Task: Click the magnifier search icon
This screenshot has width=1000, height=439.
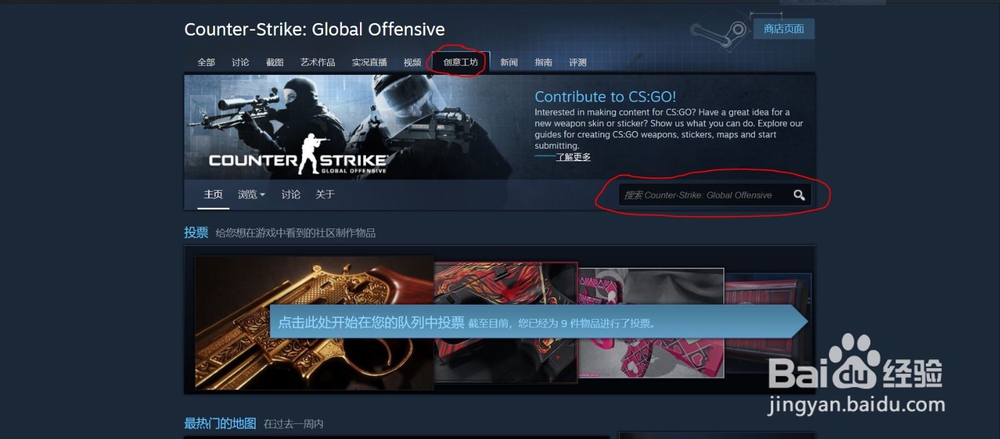Action: click(799, 195)
